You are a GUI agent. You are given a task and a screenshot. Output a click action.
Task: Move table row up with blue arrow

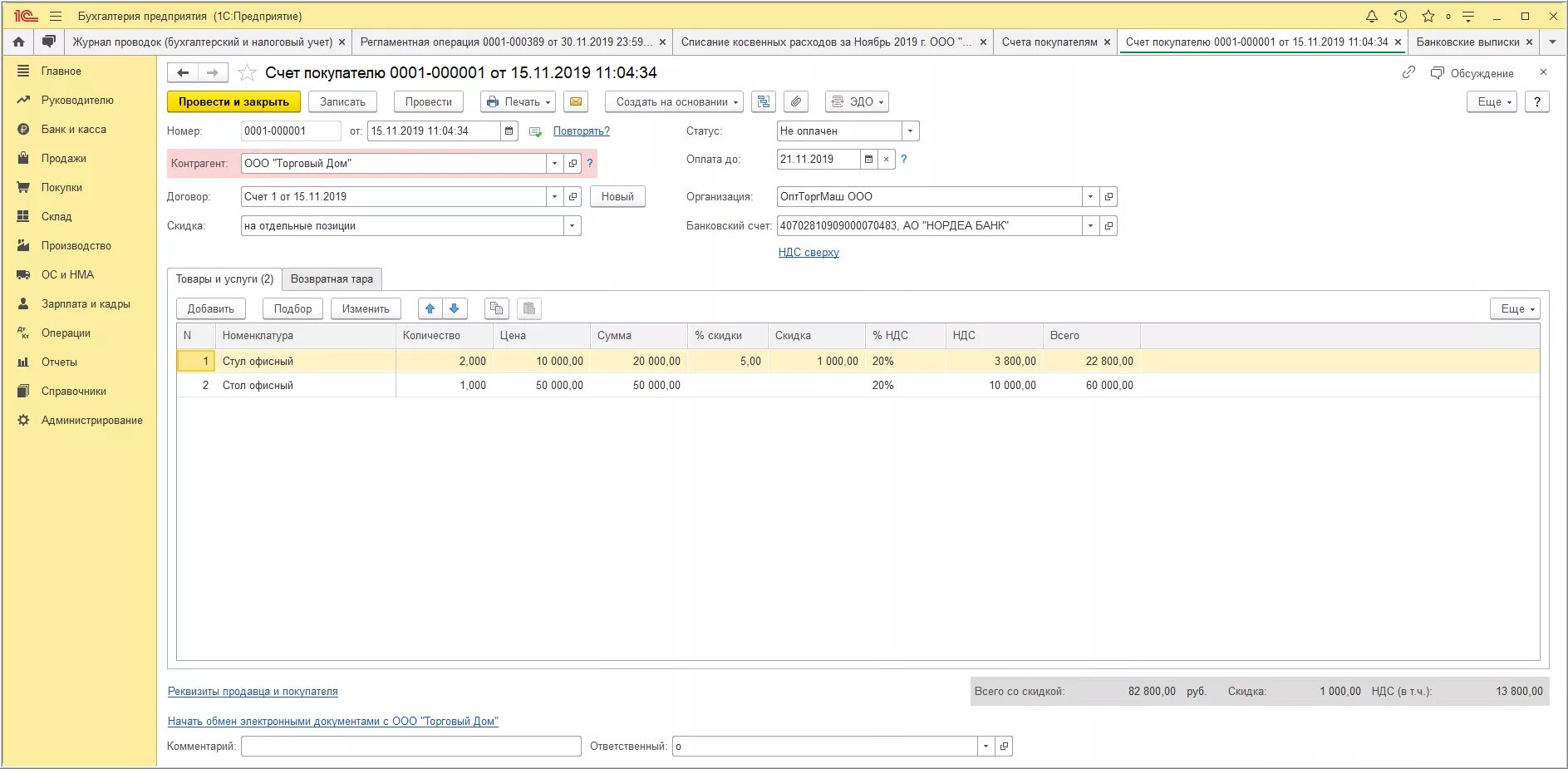coord(430,308)
